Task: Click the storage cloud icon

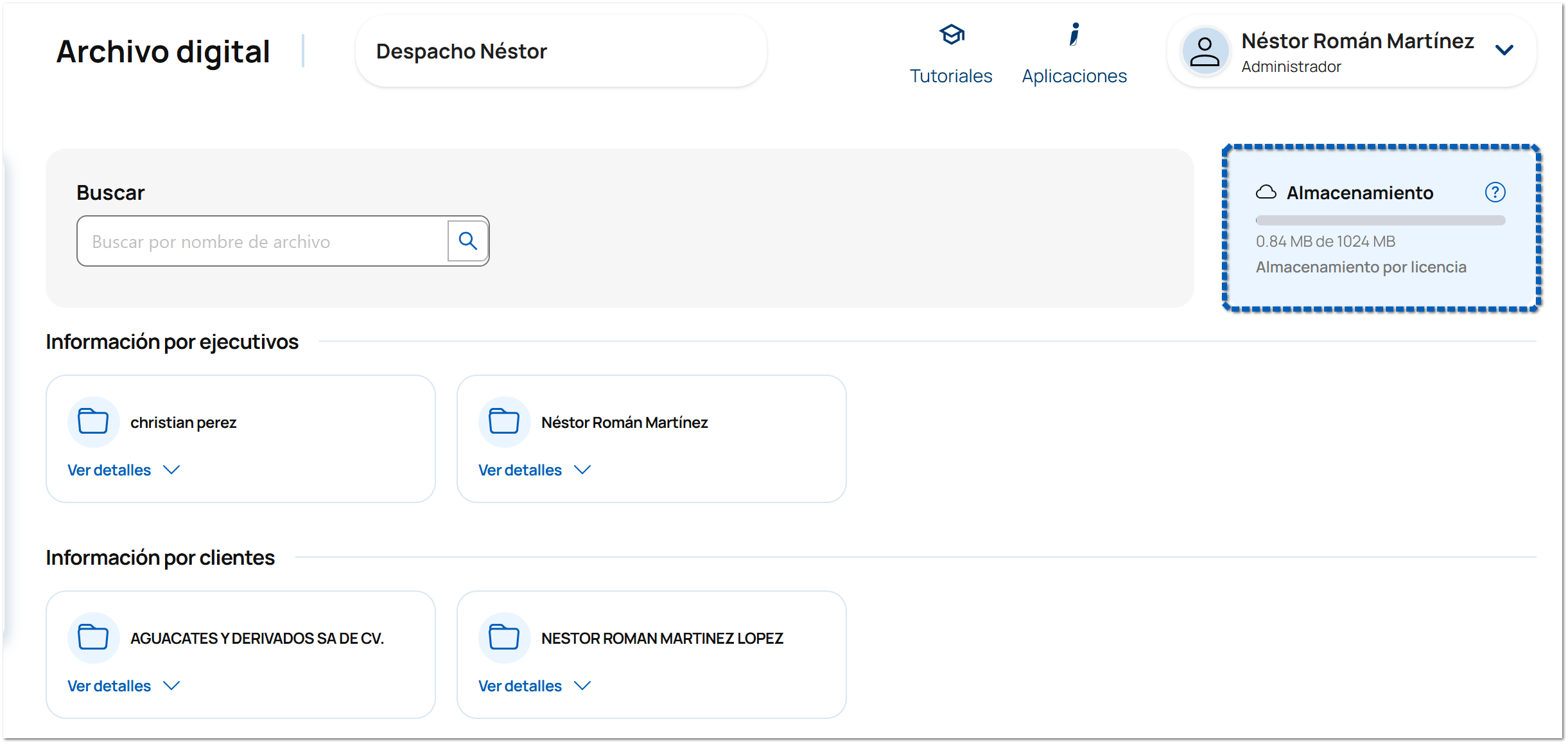Action: pyautogui.click(x=1266, y=192)
